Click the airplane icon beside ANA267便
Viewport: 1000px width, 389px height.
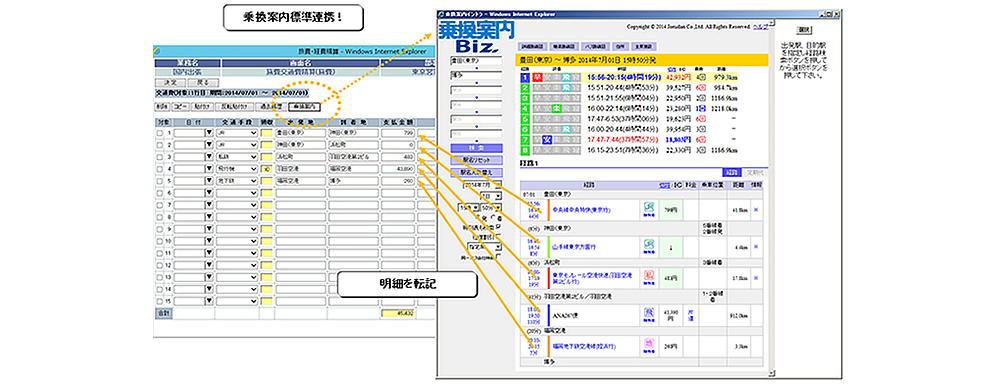(650, 314)
